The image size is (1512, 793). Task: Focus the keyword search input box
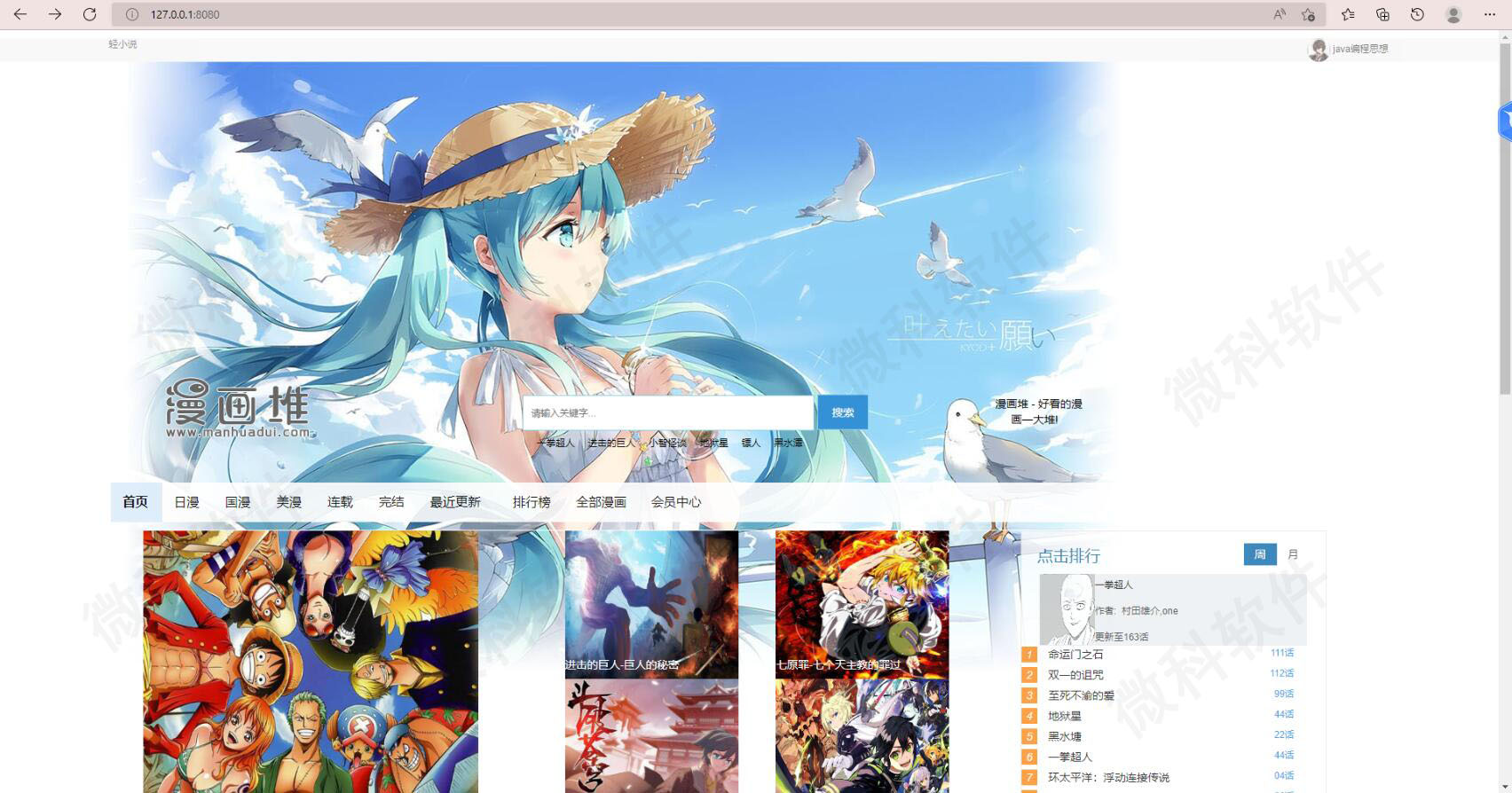(668, 412)
